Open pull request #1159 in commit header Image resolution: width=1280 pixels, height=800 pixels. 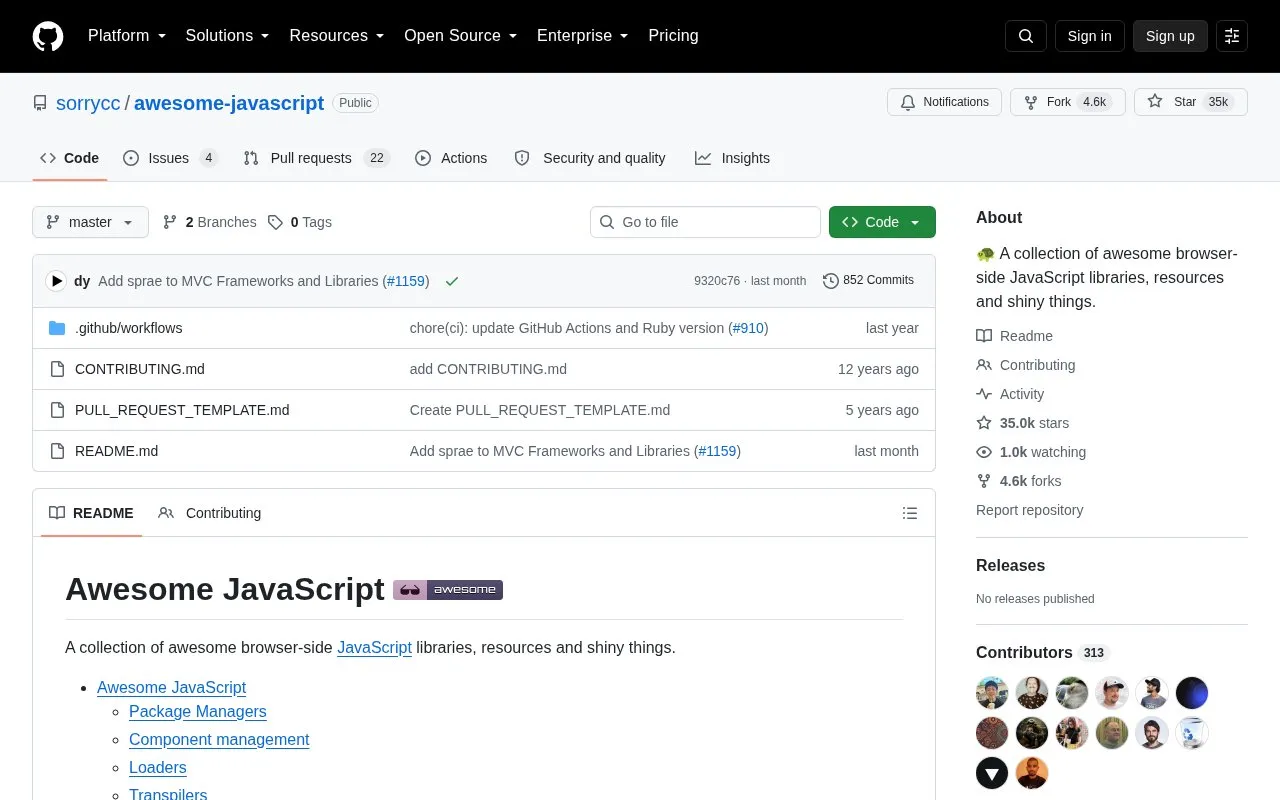406,281
